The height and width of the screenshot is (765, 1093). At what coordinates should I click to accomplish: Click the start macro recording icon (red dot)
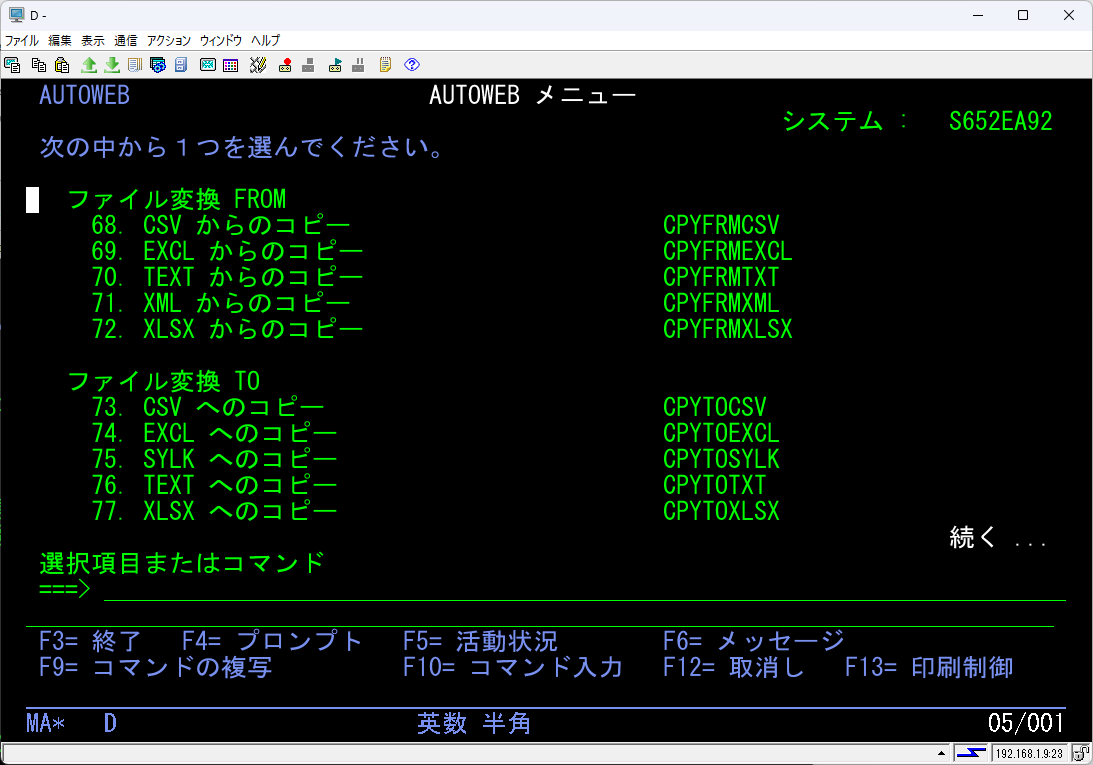tap(285, 65)
